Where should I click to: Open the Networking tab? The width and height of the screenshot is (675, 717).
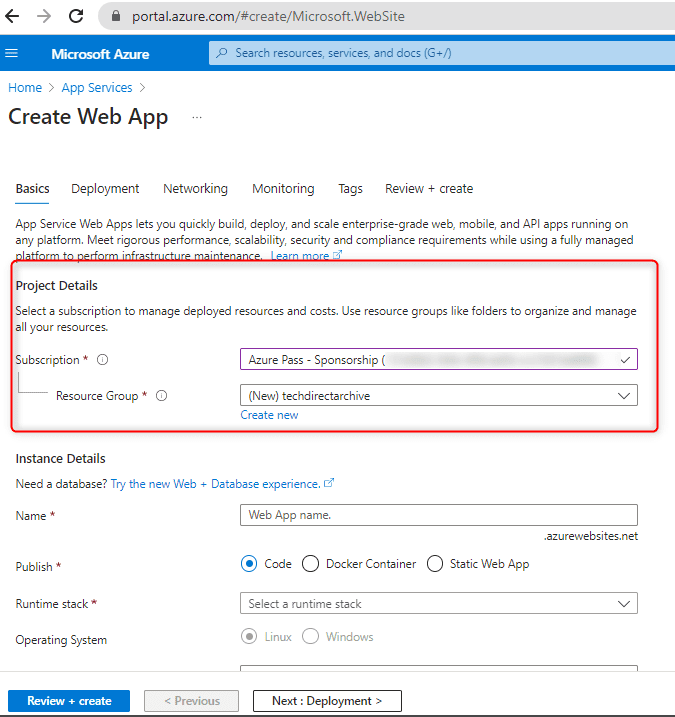coord(195,189)
